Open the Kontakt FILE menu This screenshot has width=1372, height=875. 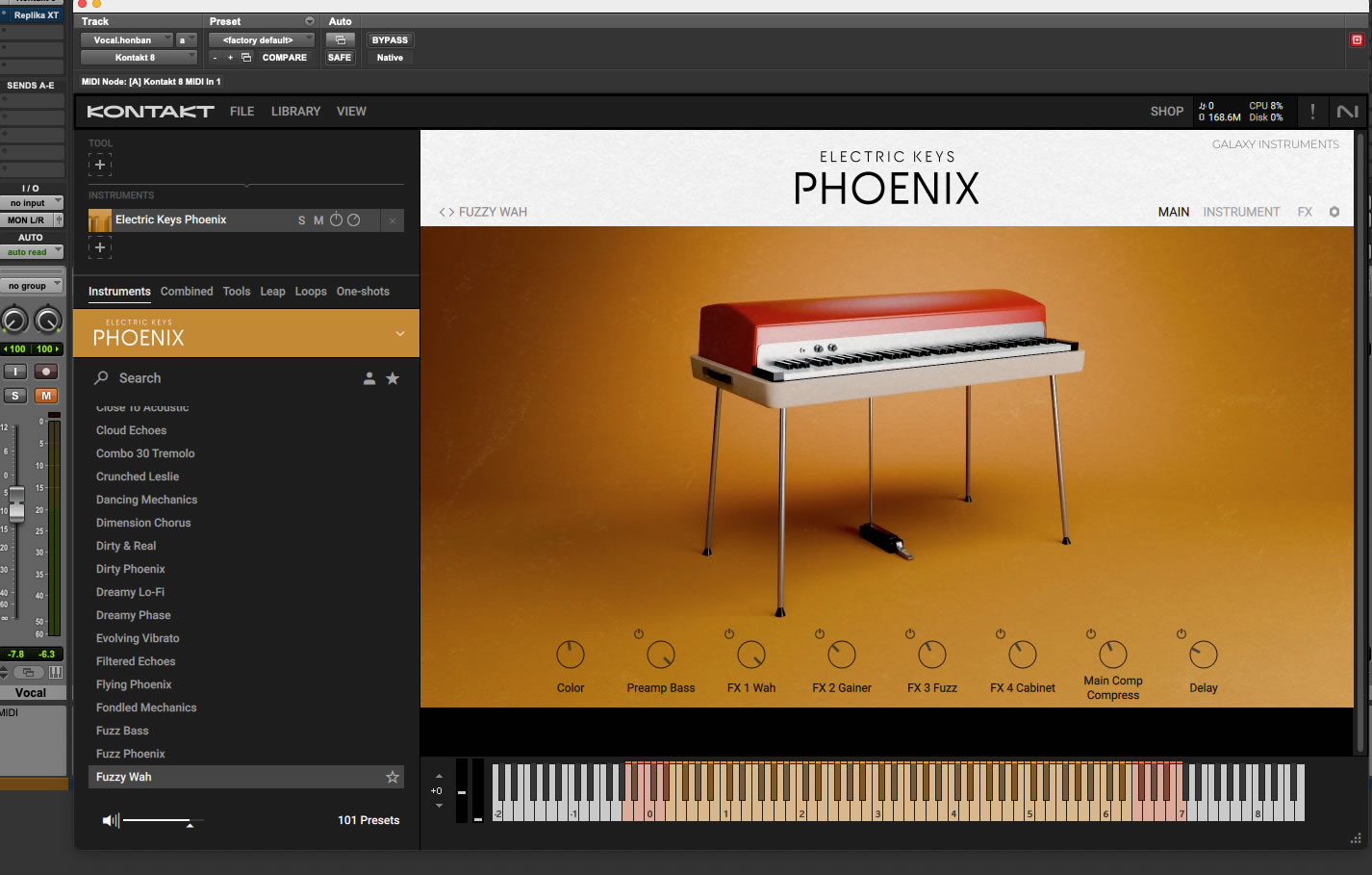point(242,112)
